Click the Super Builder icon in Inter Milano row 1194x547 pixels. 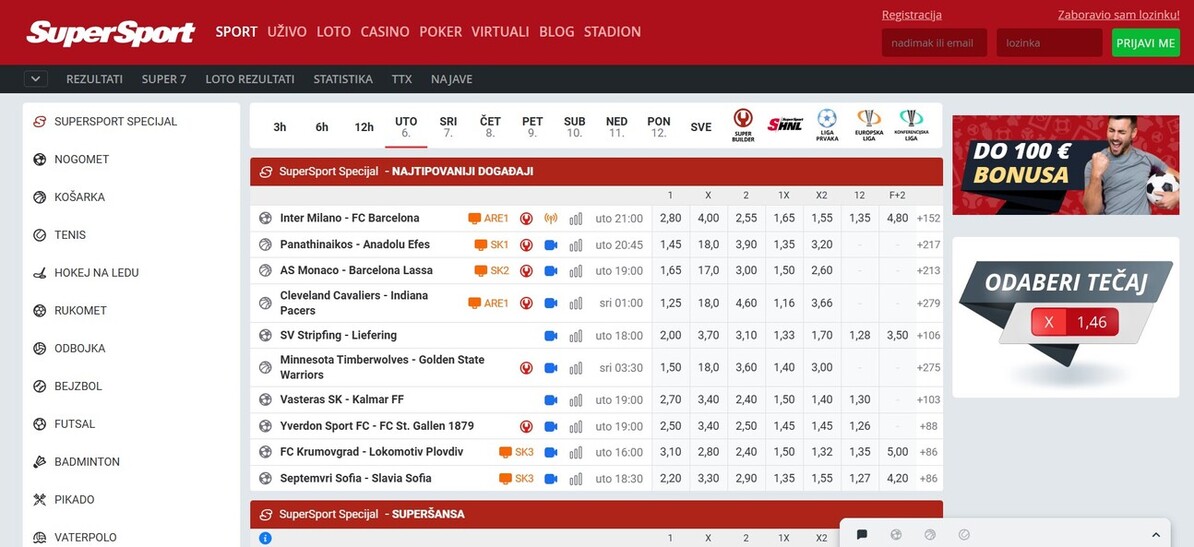(x=525, y=219)
